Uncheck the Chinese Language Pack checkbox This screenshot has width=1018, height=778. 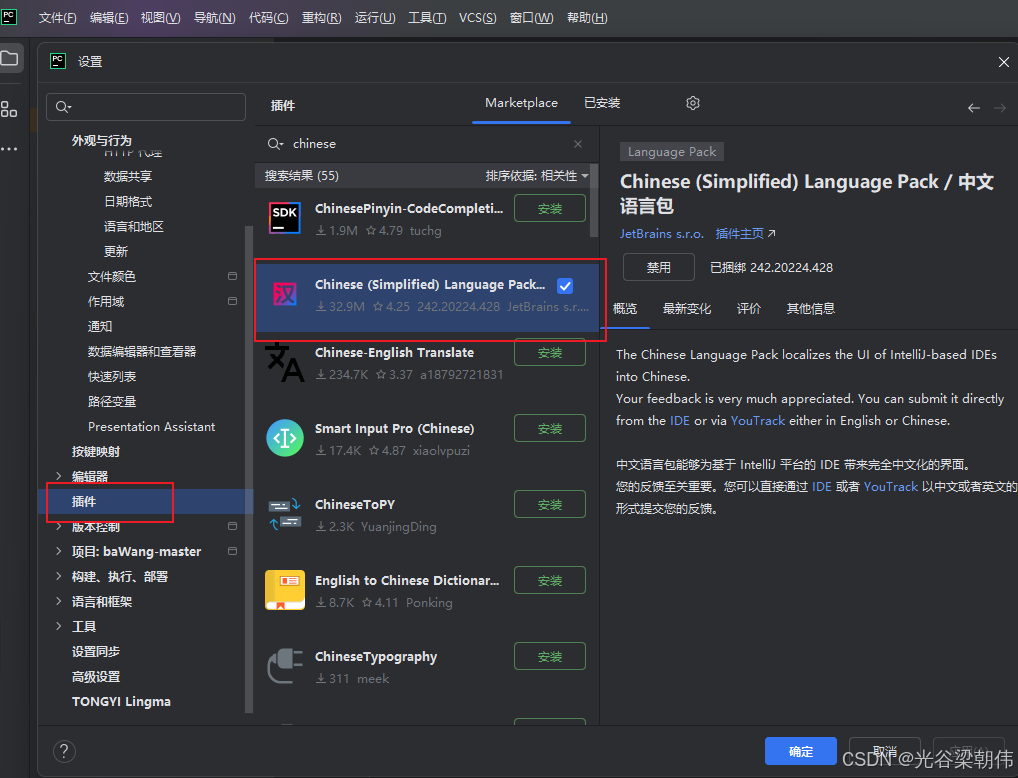click(x=565, y=286)
